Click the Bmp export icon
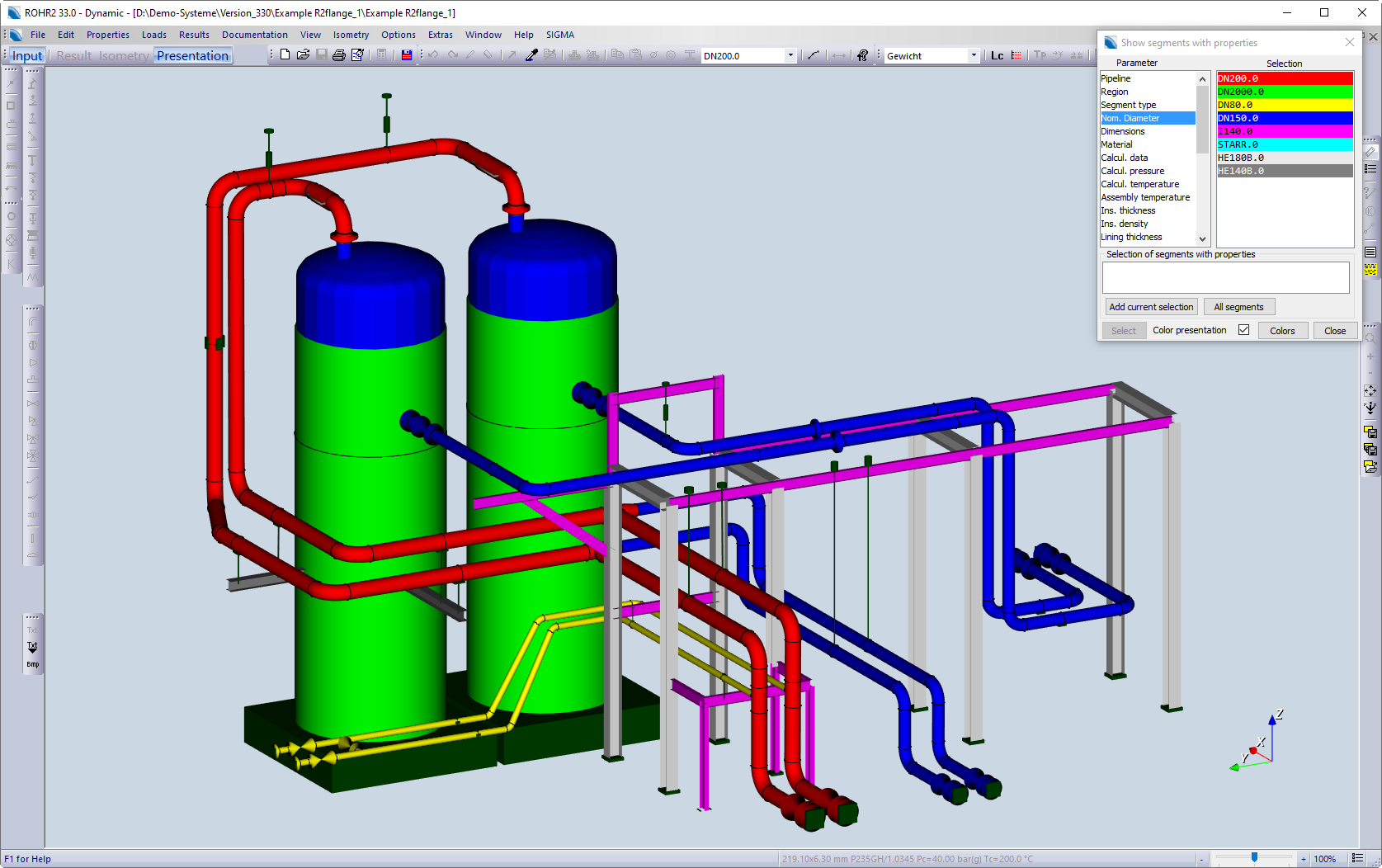 point(32,663)
